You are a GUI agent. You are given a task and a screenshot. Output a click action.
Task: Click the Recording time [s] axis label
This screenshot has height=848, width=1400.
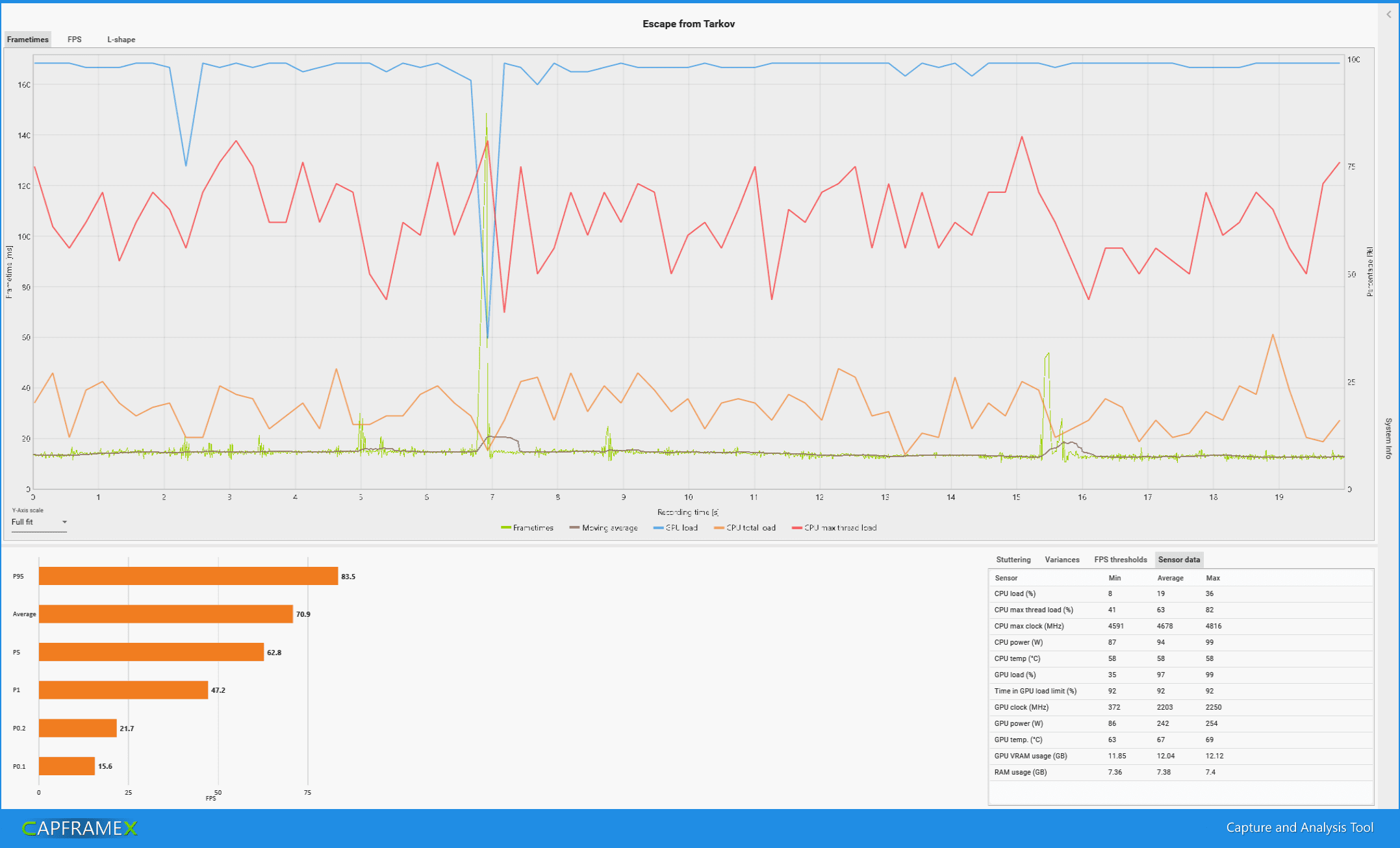coord(687,512)
